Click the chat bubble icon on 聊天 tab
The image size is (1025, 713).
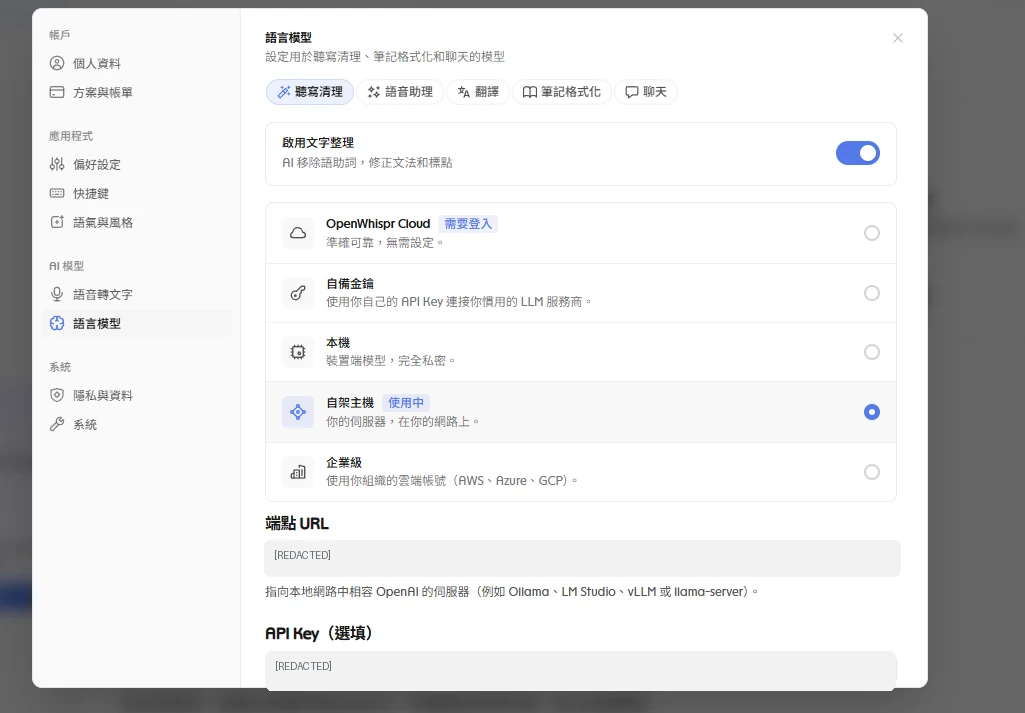631,92
